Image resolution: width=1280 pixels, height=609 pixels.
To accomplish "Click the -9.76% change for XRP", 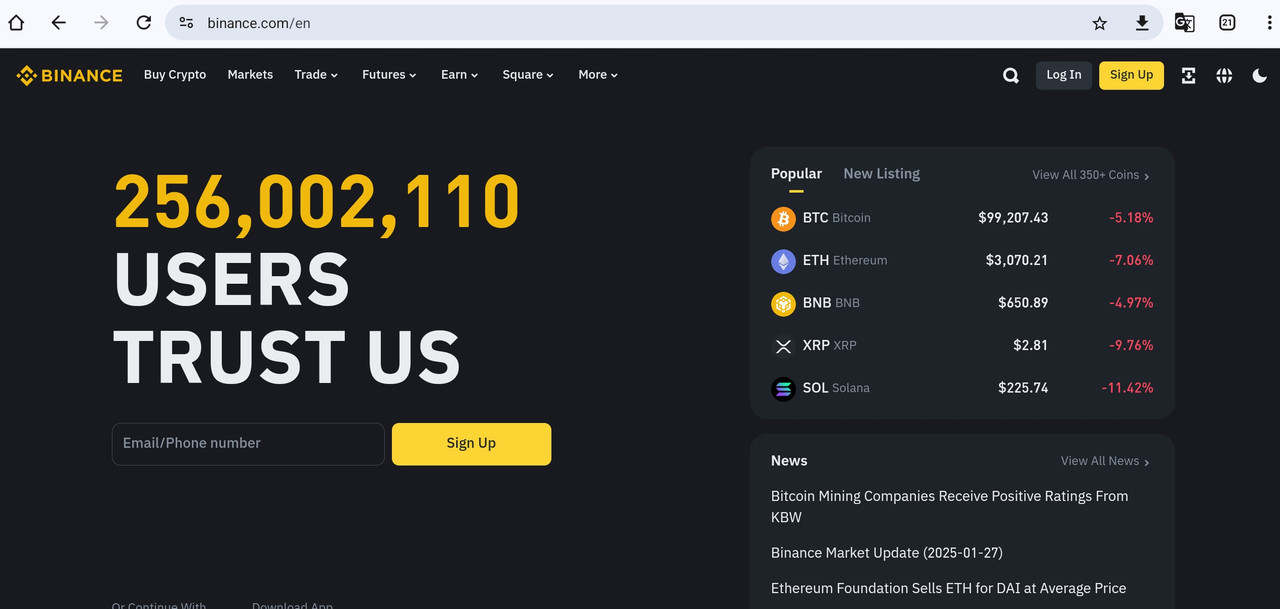I will click(x=1131, y=346).
